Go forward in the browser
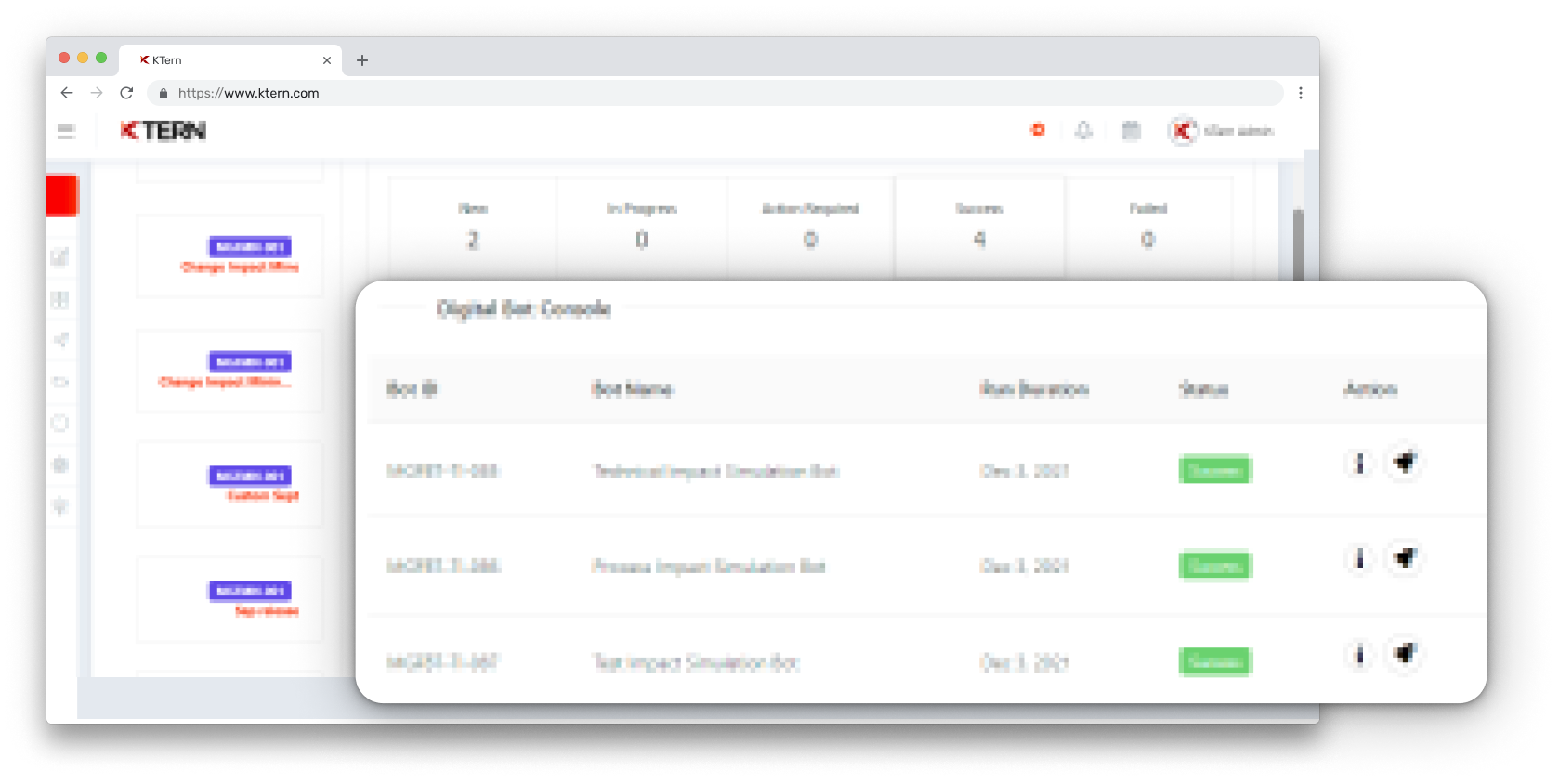The image size is (1559, 784). coord(97,93)
